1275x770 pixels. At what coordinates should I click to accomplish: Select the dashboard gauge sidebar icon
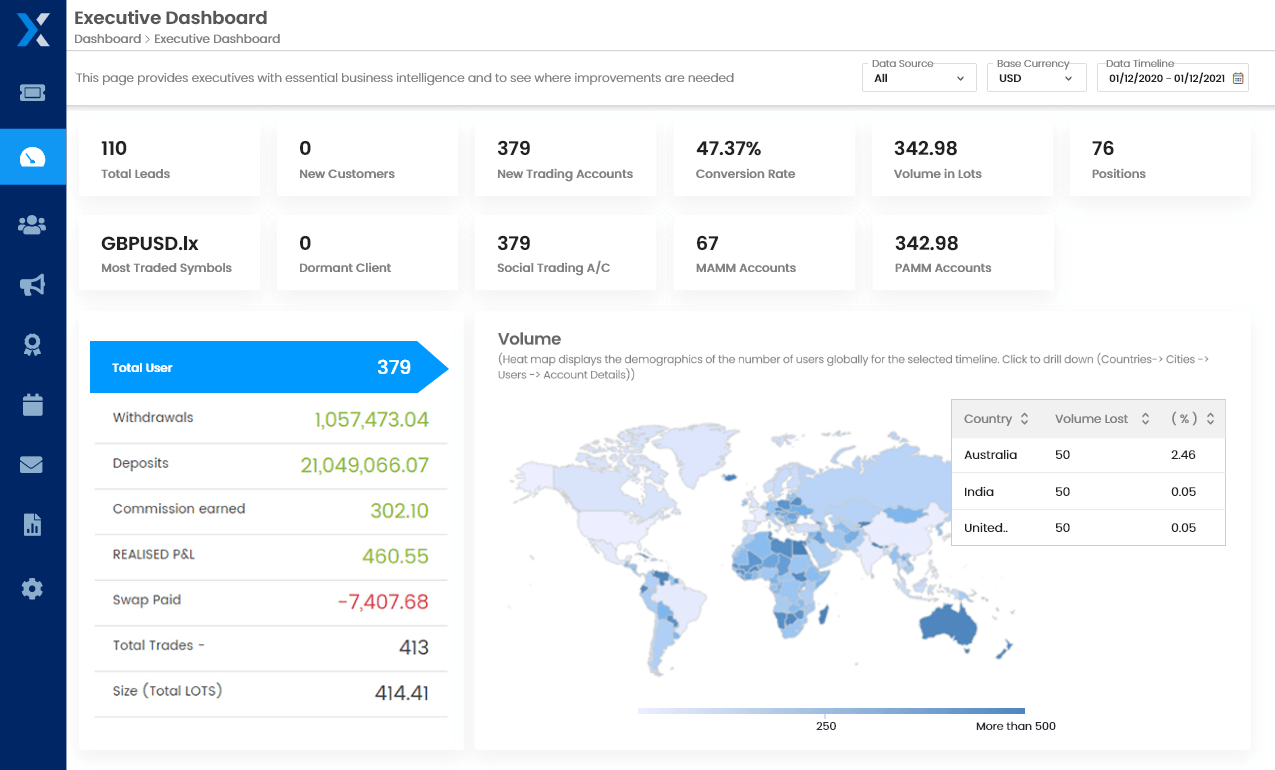(33, 157)
